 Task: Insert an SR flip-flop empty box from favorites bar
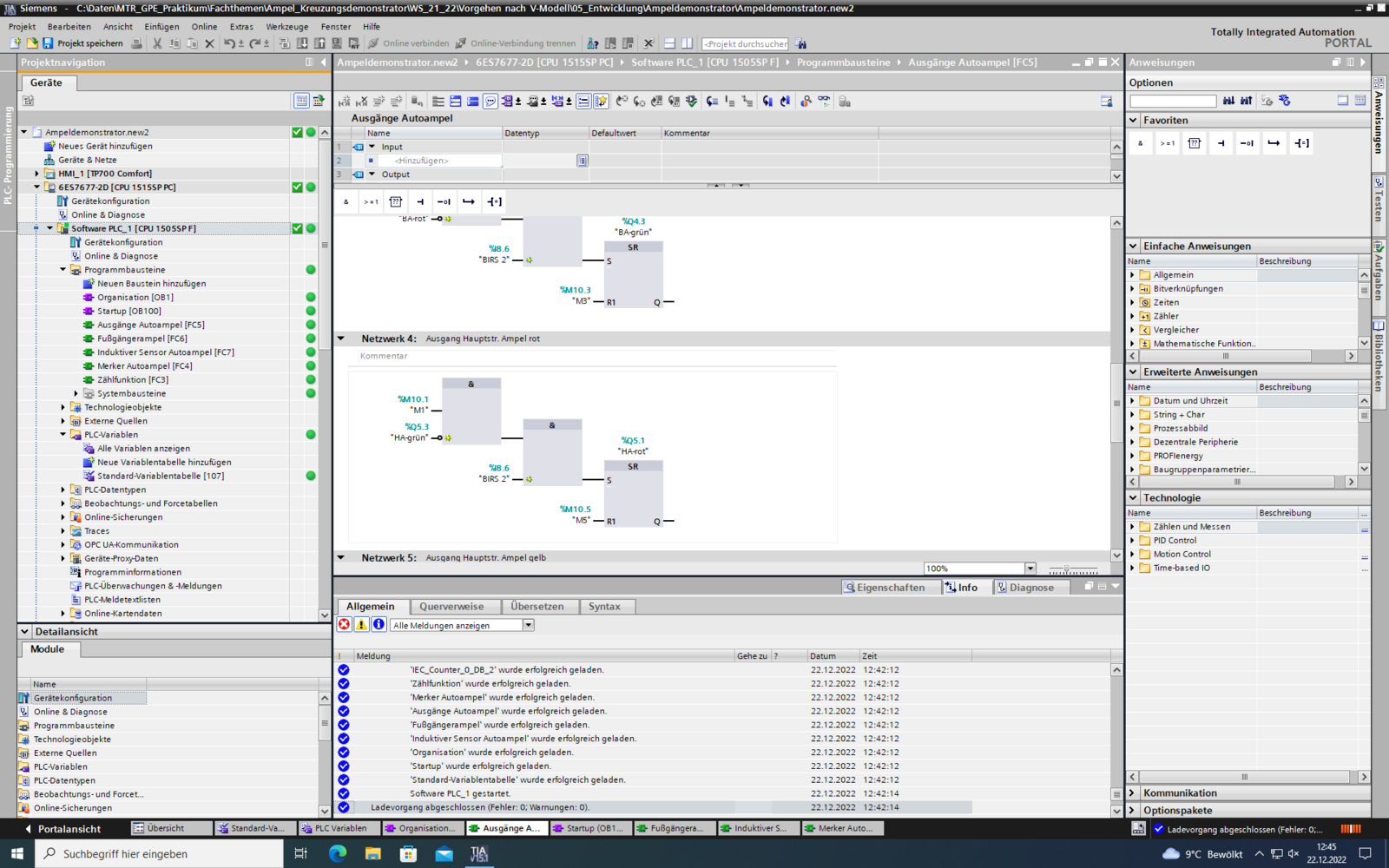pos(396,201)
